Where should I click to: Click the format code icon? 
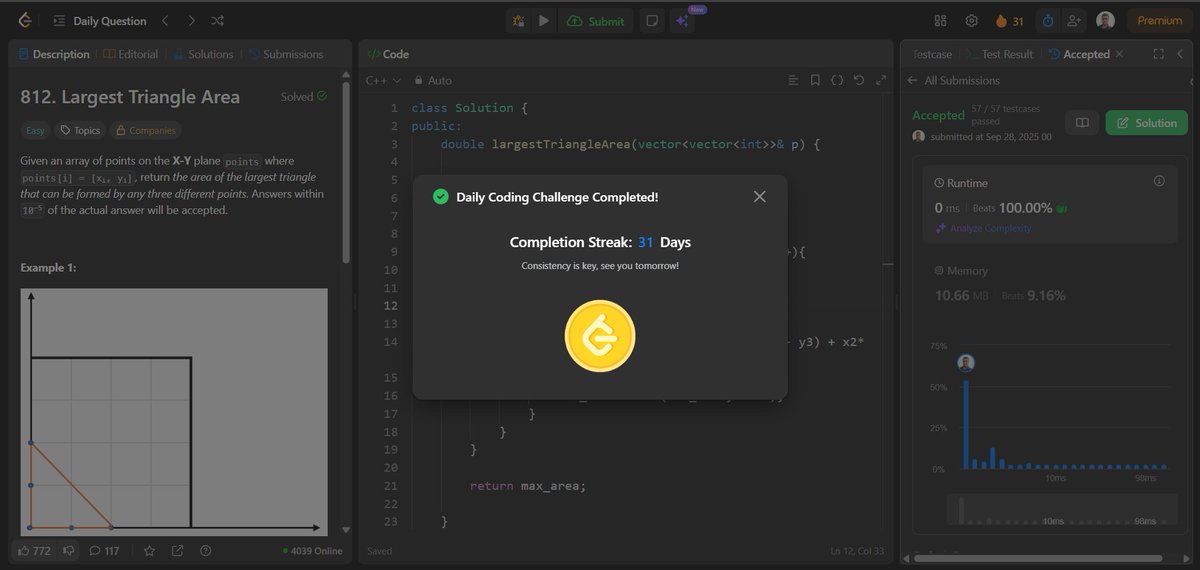793,80
